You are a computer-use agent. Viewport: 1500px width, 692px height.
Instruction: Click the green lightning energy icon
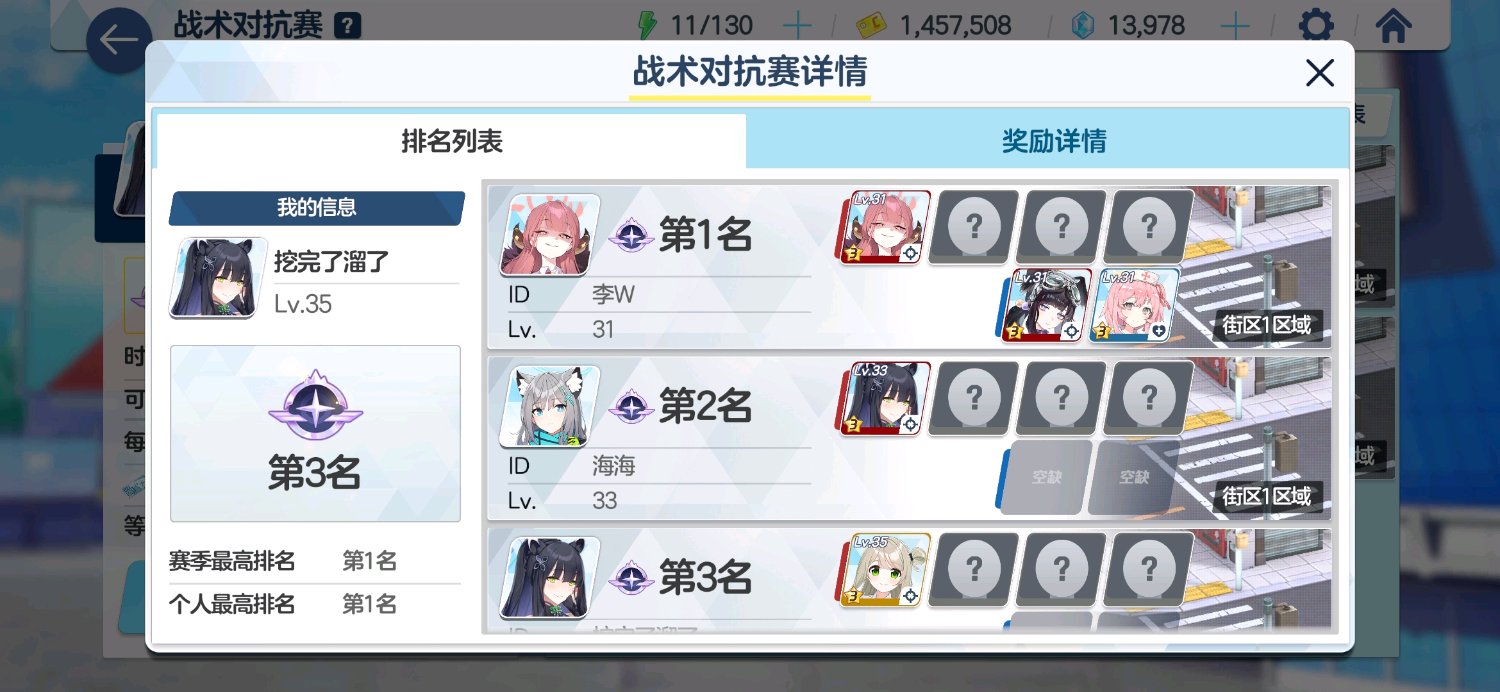pos(647,25)
